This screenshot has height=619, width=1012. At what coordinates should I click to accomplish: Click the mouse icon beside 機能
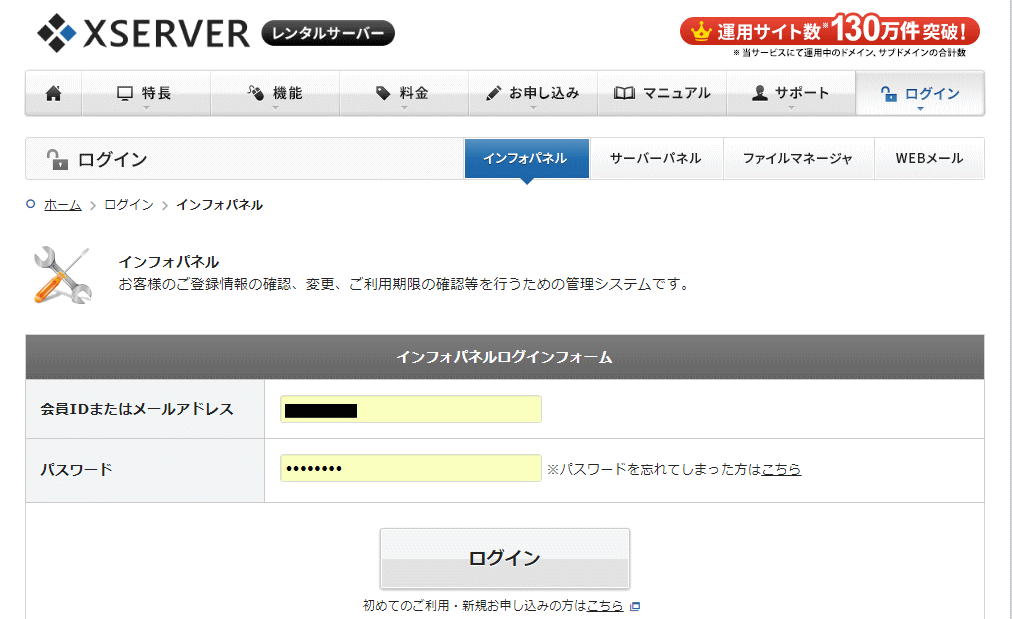click(256, 94)
